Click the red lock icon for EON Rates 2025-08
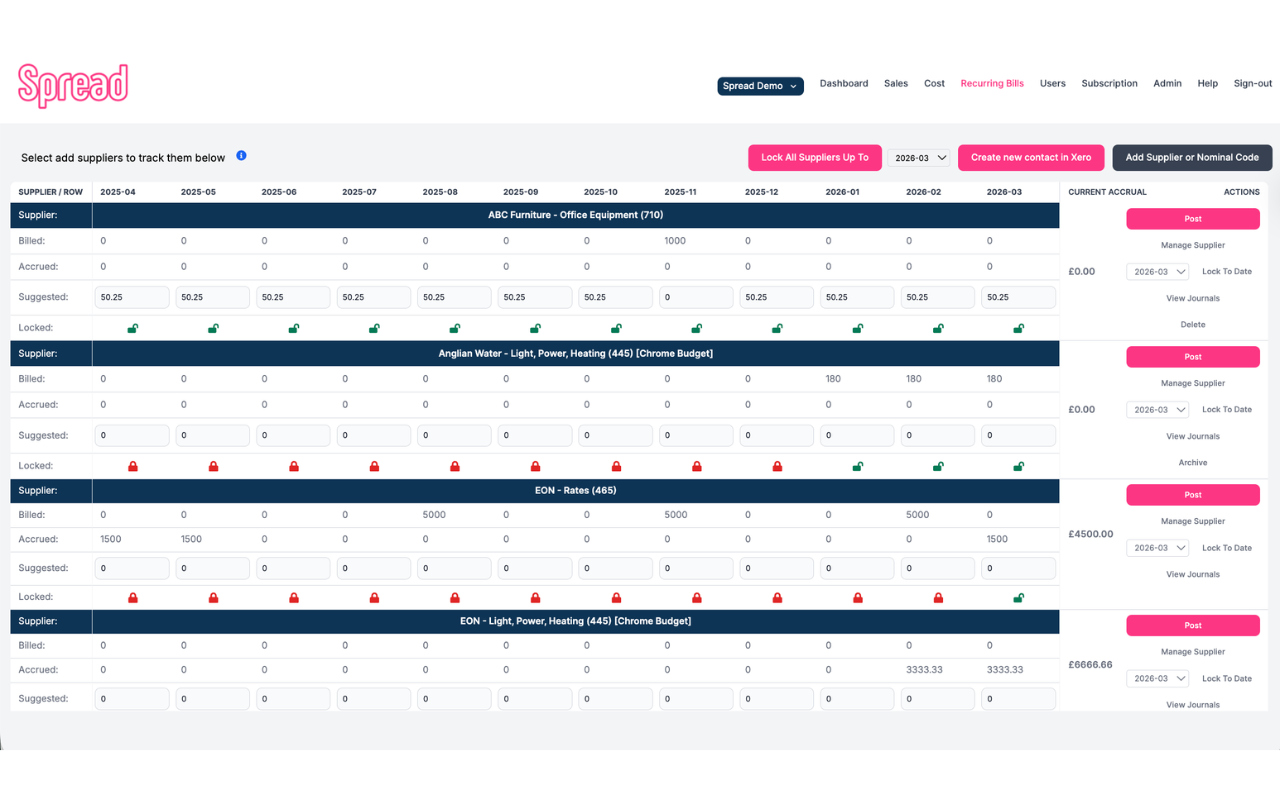 pos(454,597)
